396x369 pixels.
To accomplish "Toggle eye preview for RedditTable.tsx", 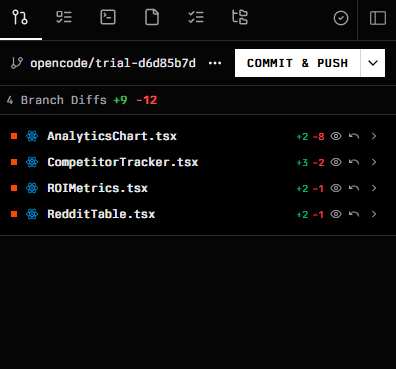I will pos(336,214).
